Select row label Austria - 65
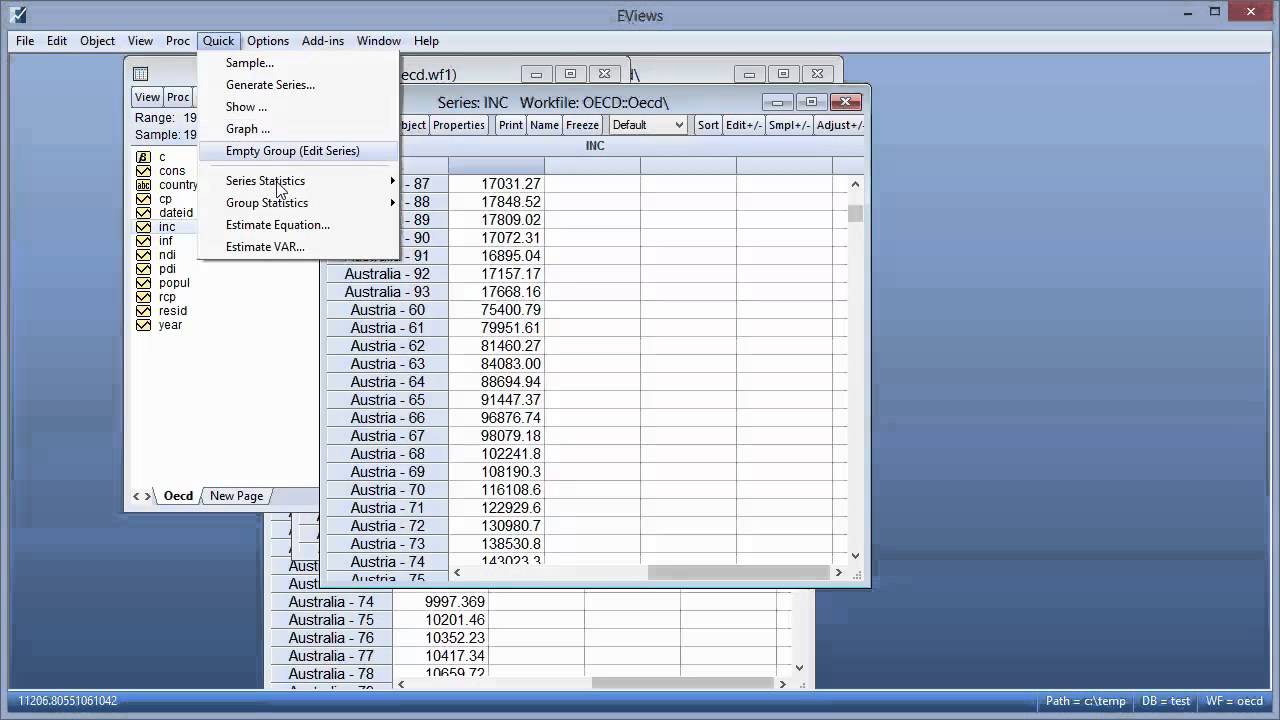Viewport: 1280px width, 720px height. click(x=387, y=400)
